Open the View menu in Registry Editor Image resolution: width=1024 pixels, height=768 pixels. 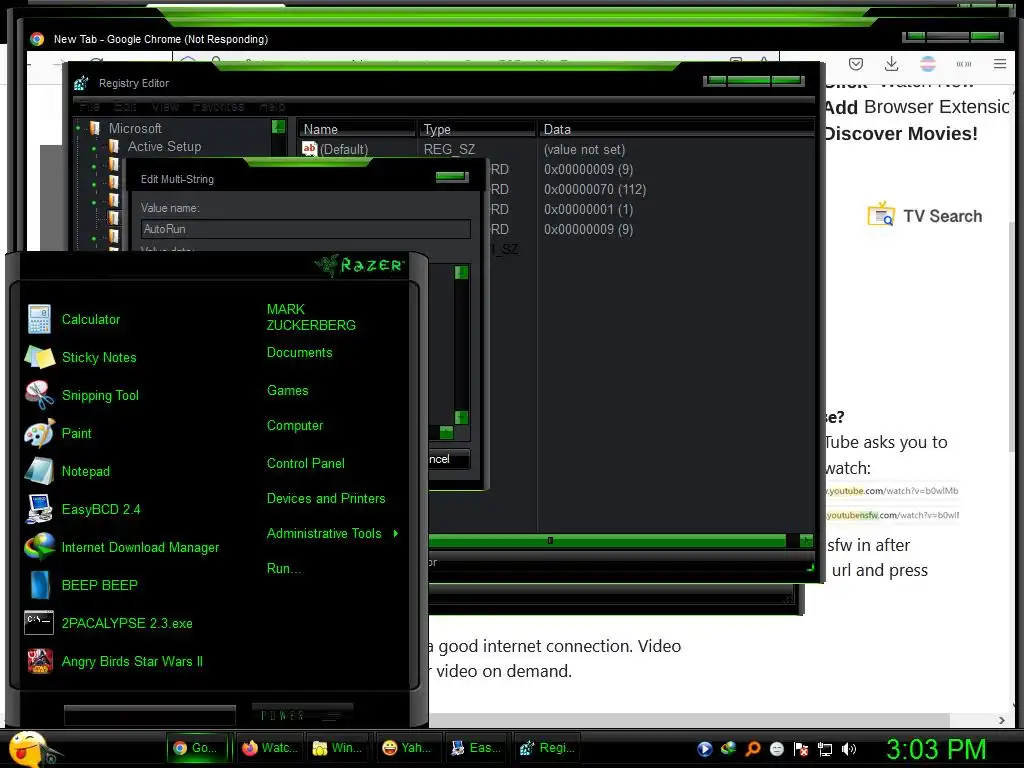click(165, 106)
